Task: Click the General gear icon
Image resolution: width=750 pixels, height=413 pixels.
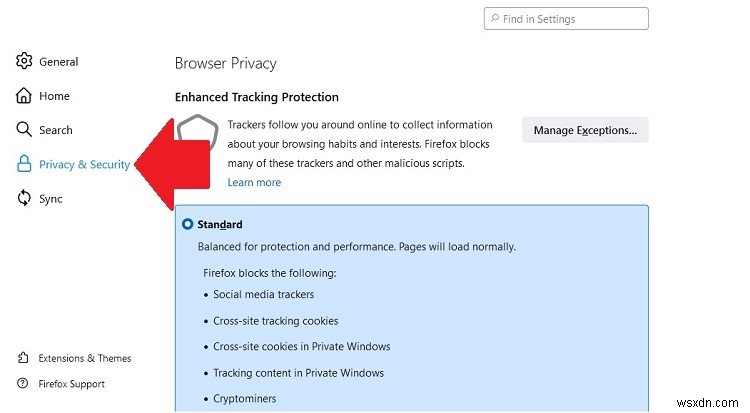Action: tap(24, 61)
